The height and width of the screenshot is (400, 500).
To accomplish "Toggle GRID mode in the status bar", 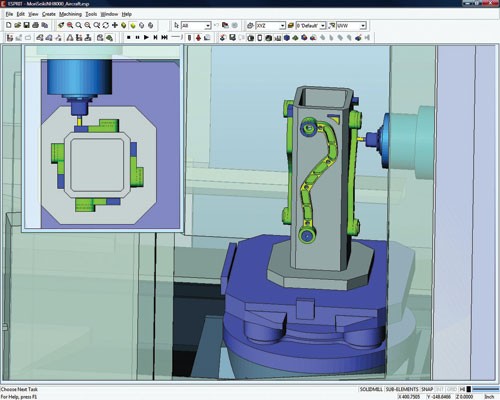I will click(x=452, y=389).
